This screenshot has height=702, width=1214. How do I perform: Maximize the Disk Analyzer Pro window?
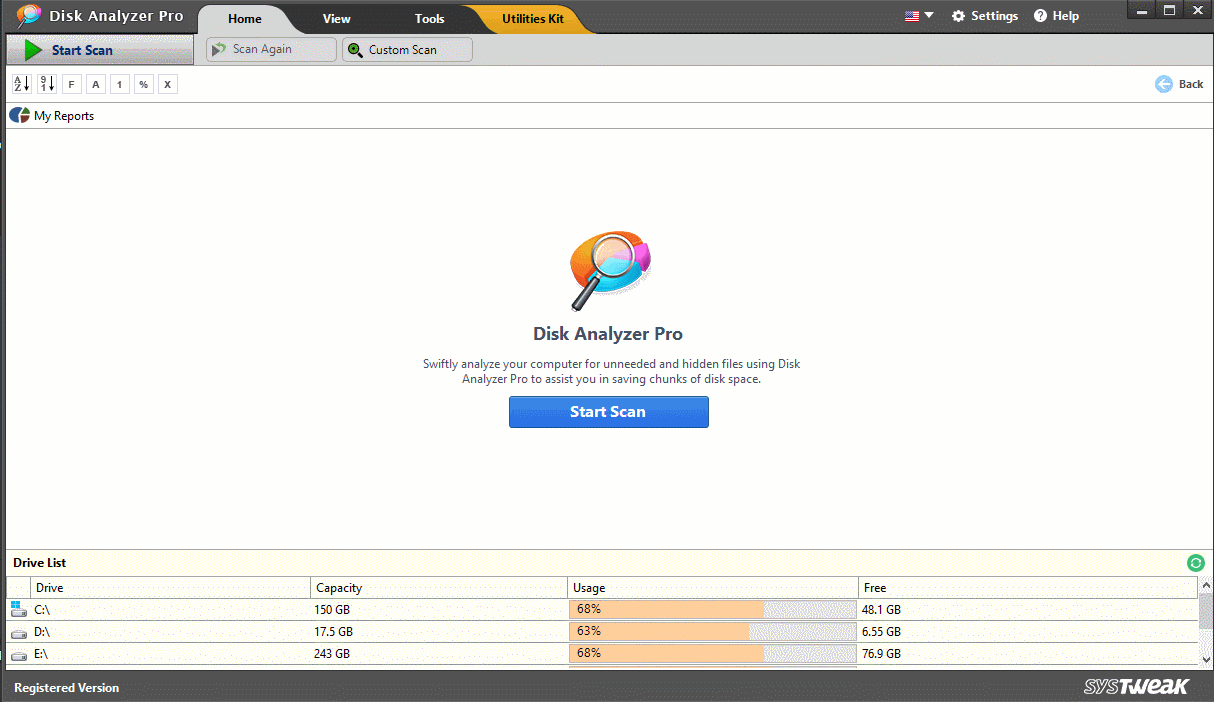tap(1168, 9)
